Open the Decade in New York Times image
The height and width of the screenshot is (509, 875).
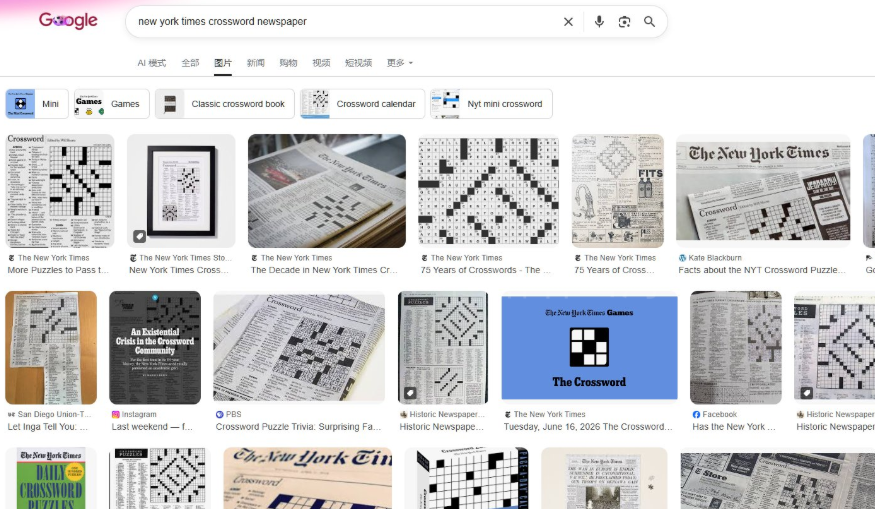pyautogui.click(x=327, y=191)
